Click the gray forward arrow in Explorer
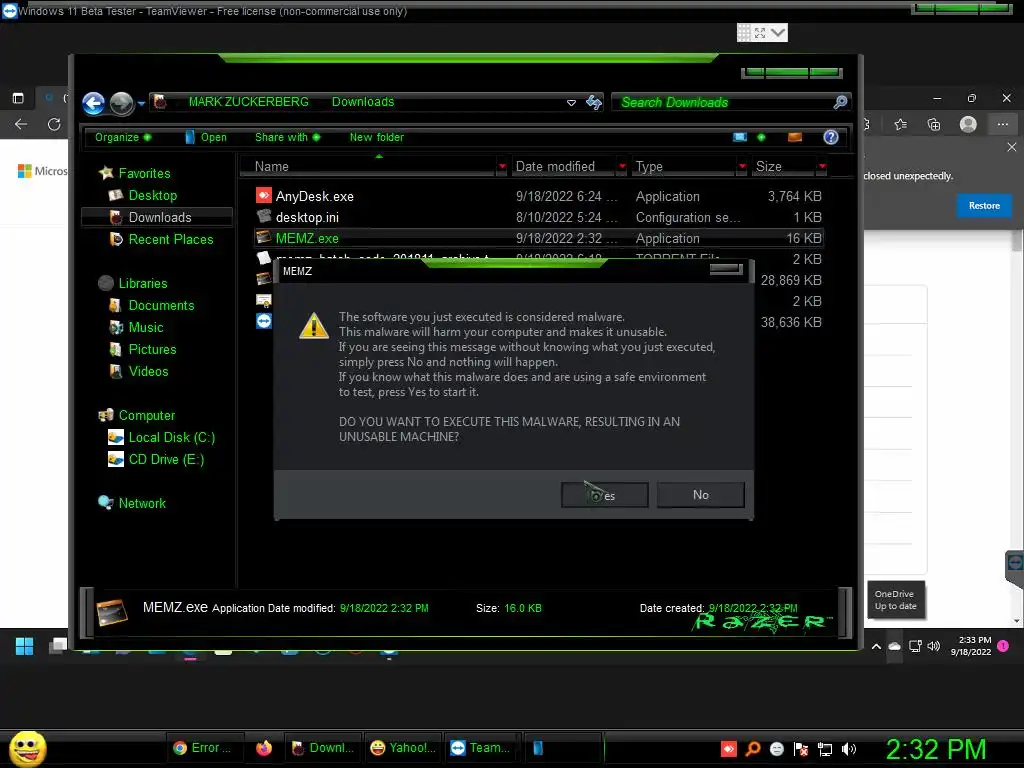This screenshot has width=1024, height=768. click(121, 103)
